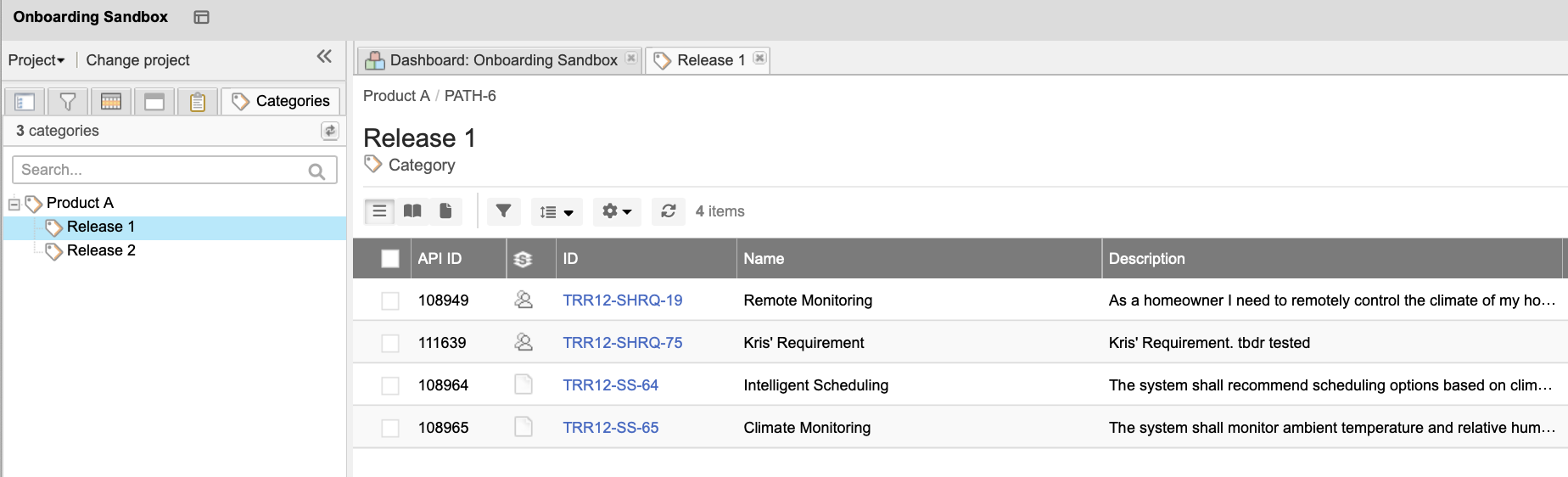Click Change project link
Viewport: 1568px width, 477px height.
coord(137,60)
